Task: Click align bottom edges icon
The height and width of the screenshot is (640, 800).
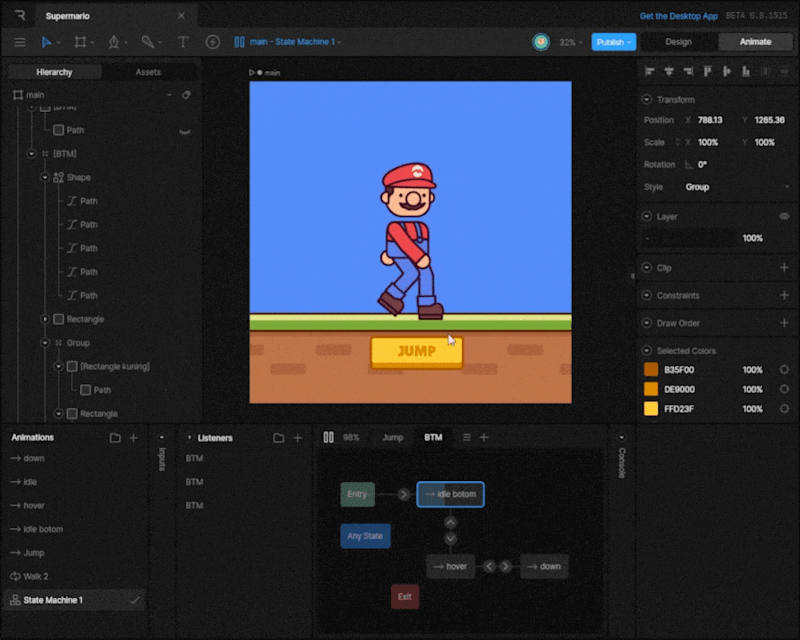Action: tap(746, 71)
